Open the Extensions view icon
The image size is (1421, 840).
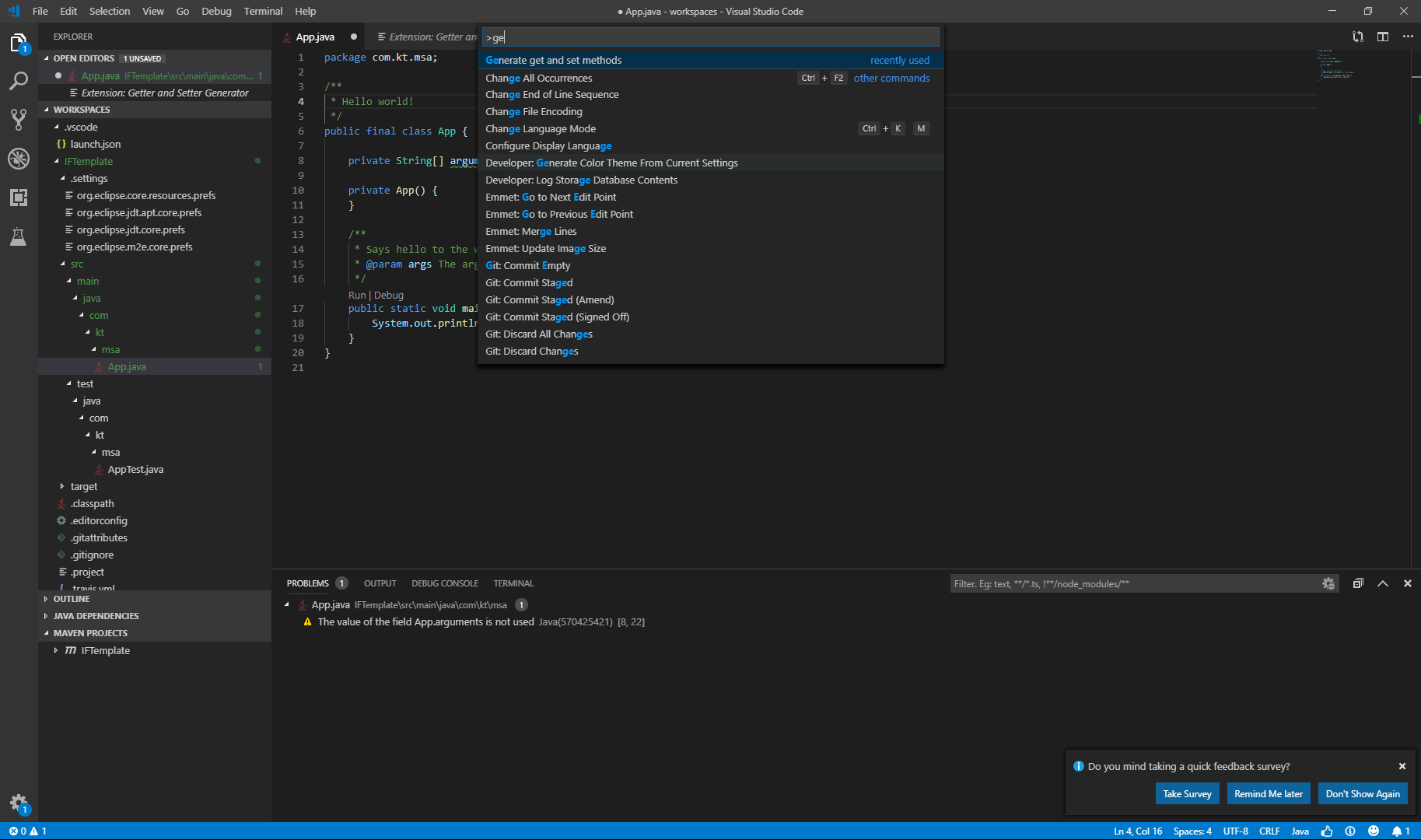pos(19,198)
